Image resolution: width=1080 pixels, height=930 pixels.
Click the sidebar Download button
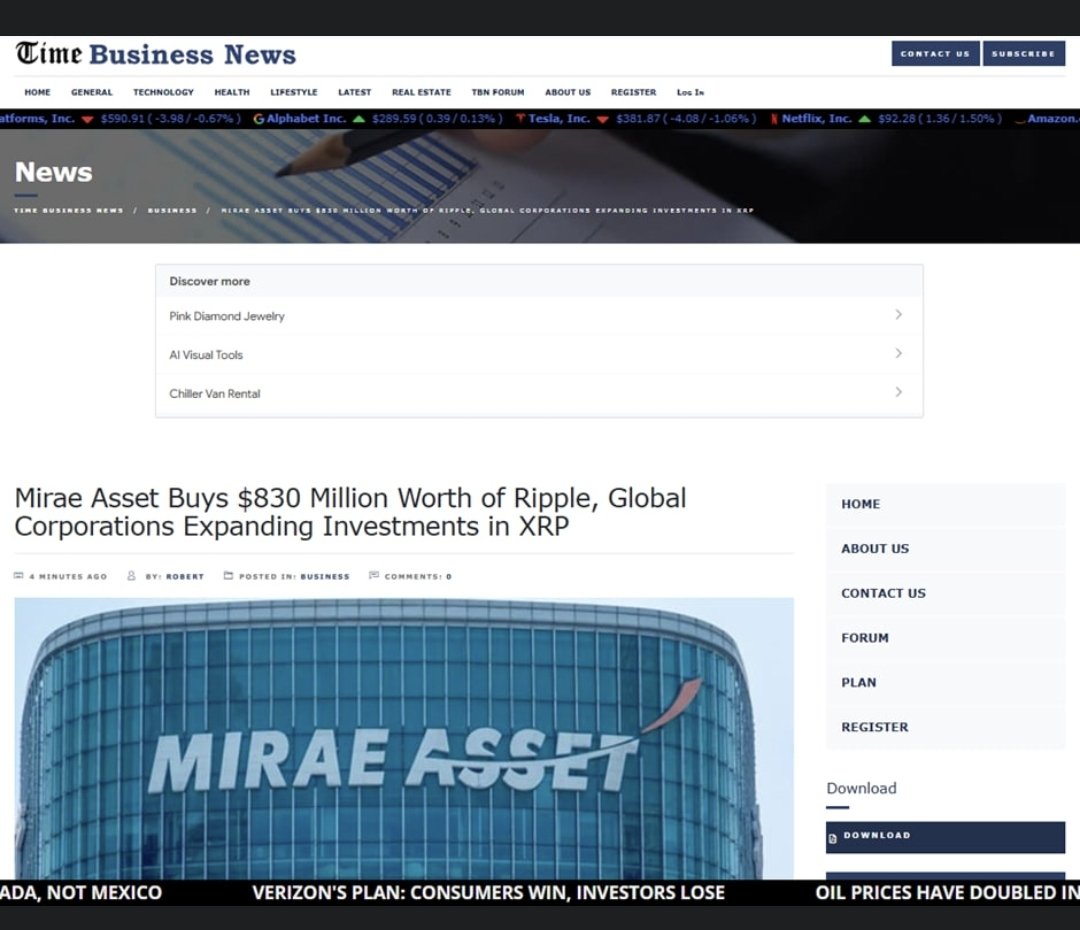[x=945, y=837]
